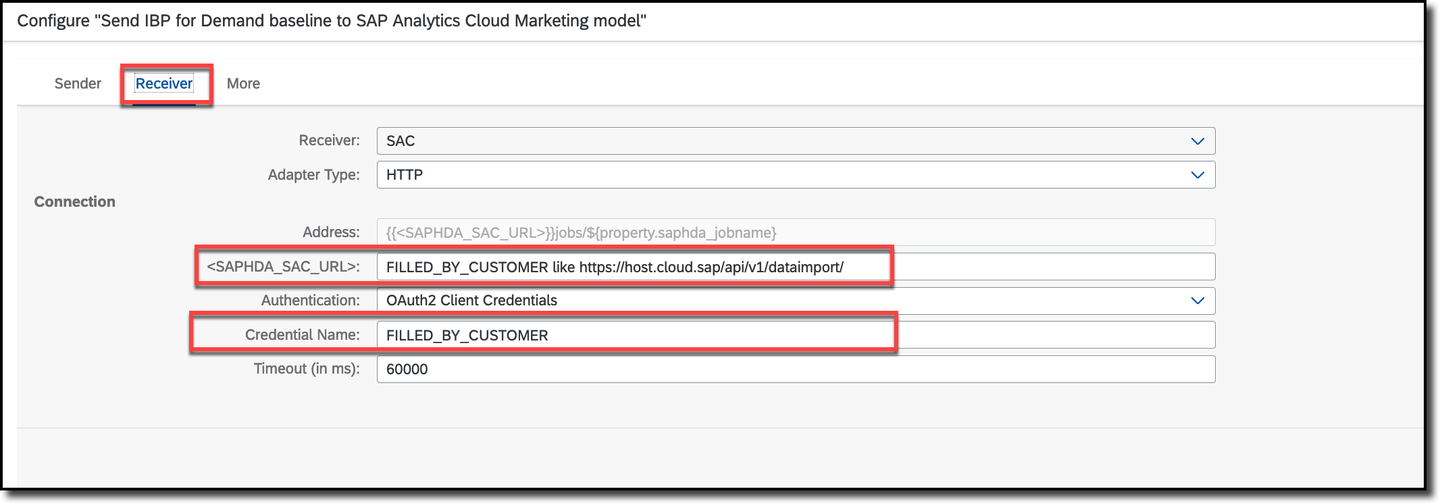1440x504 pixels.
Task: Click the <SAPHDA_SAC_URL>: label
Action: [x=283, y=267]
